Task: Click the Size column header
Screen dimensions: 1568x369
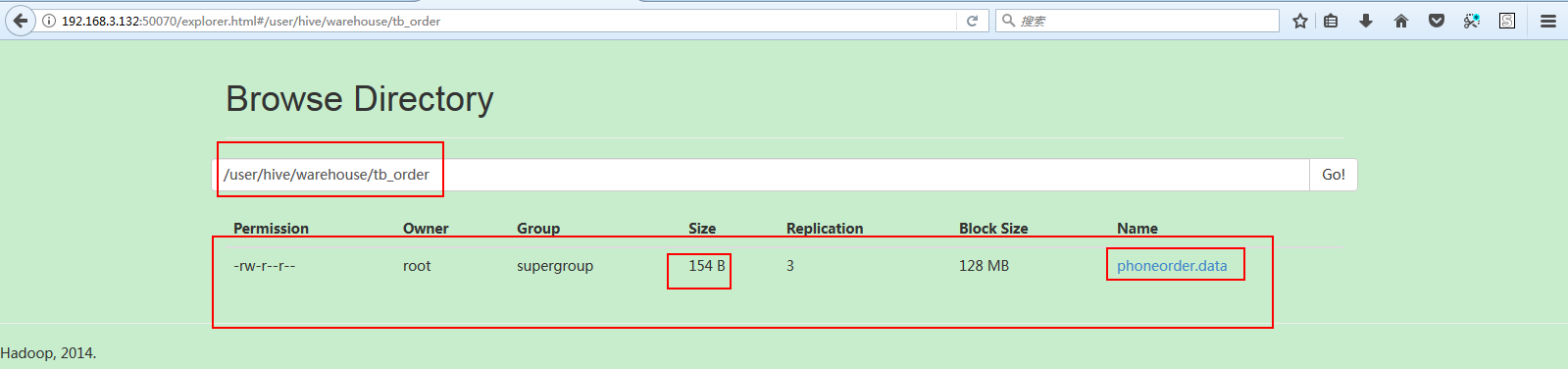Action: point(702,229)
